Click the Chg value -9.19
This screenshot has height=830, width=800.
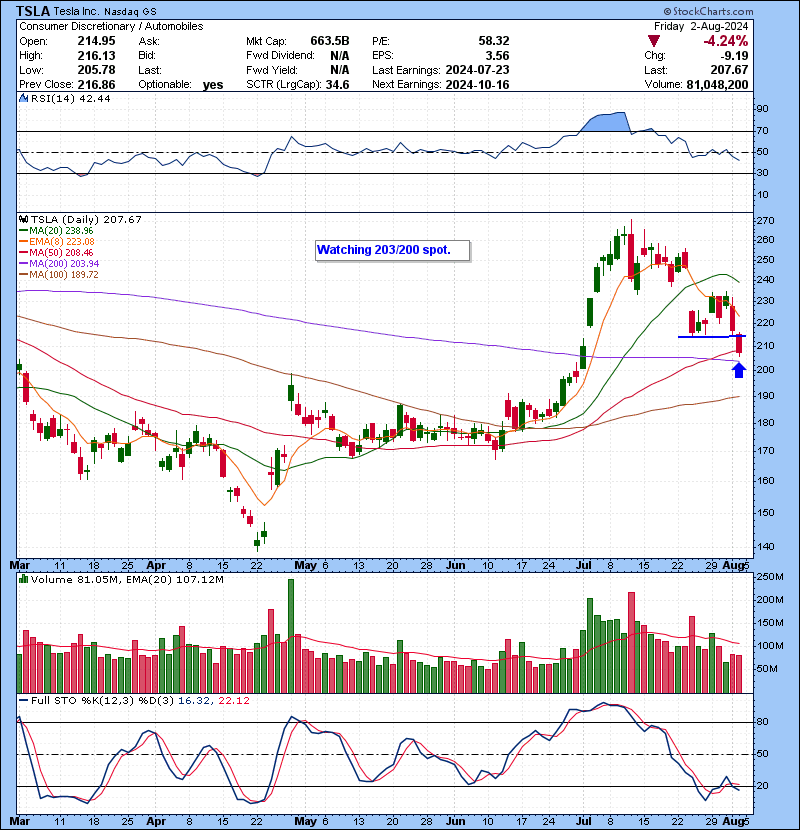[733, 56]
